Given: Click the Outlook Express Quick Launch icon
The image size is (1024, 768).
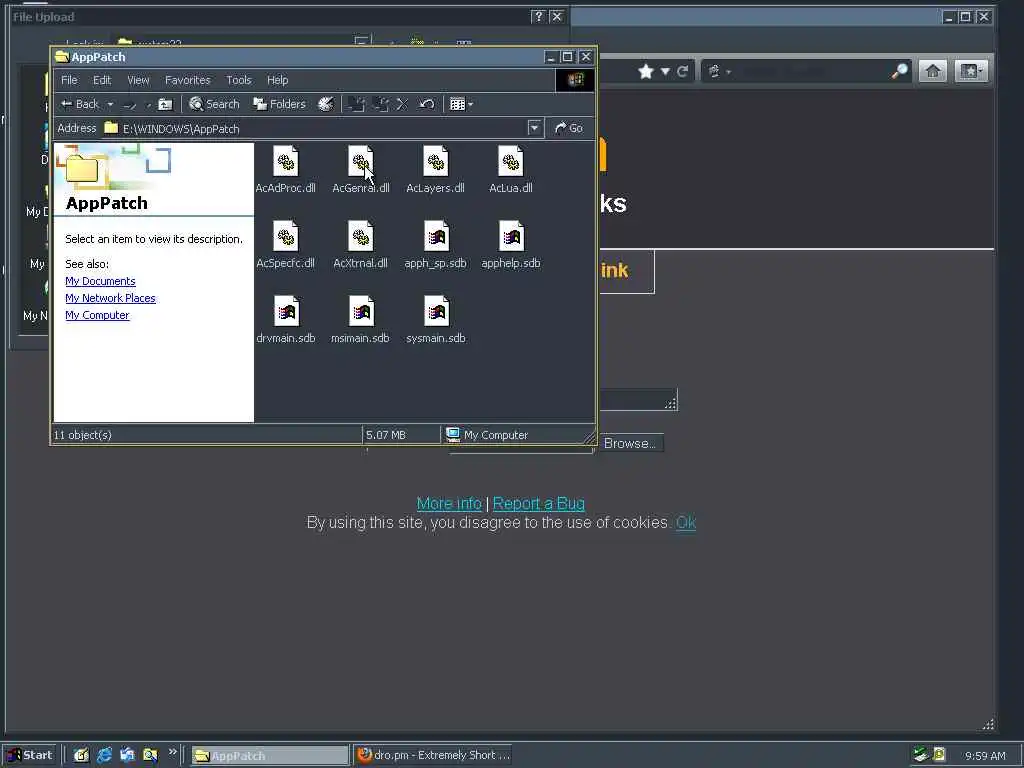Looking at the screenshot, I should [127, 755].
